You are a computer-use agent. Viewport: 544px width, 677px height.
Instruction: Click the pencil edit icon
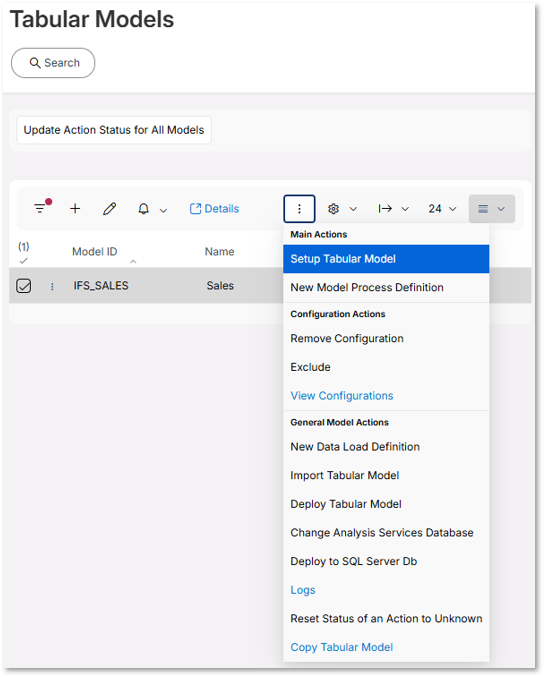point(110,209)
